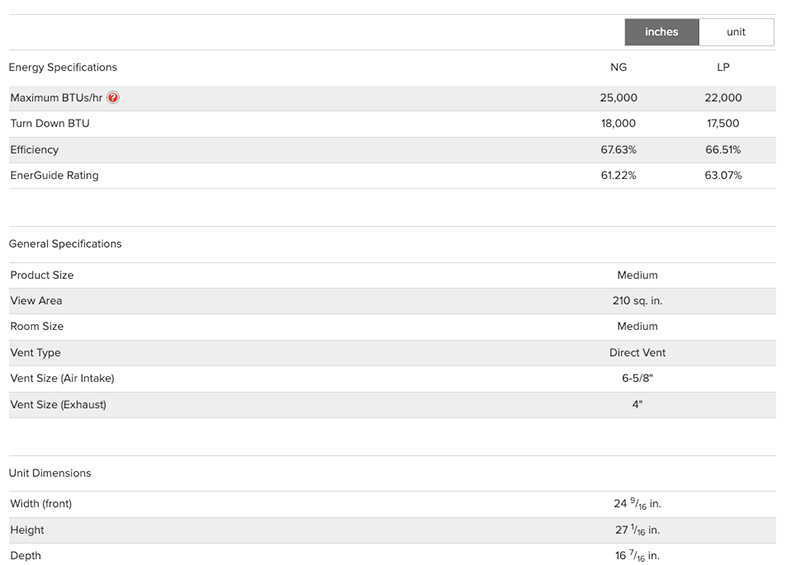Image resolution: width=800 pixels, height=565 pixels.
Task: Click the Vent Size (Exhaust) value 4"
Action: (x=637, y=405)
